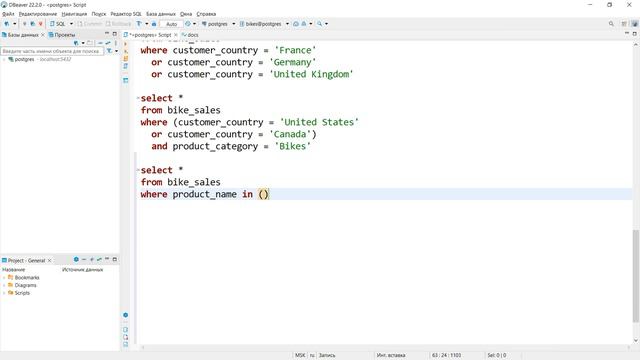The height and width of the screenshot is (360, 640).
Task: Click the global search icon at top right
Action: coord(611,24)
